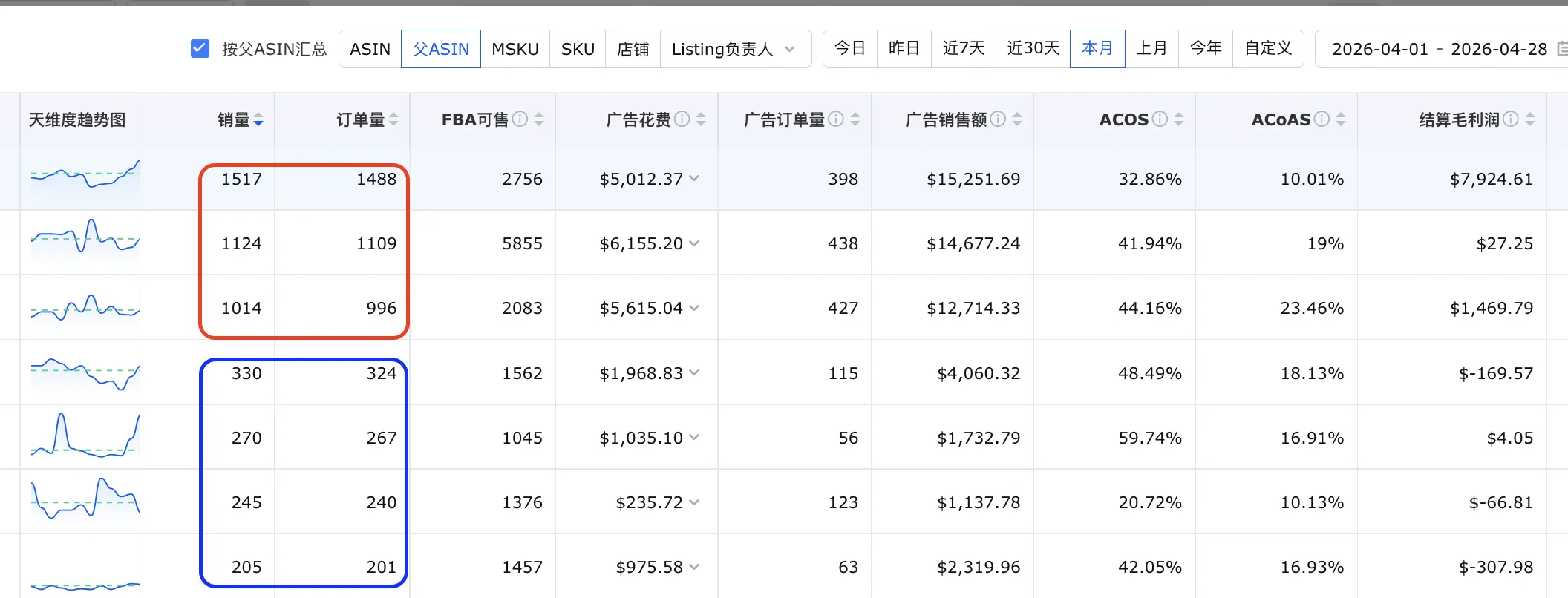Show info for ACOS column
1568x598 pixels.
click(1160, 119)
